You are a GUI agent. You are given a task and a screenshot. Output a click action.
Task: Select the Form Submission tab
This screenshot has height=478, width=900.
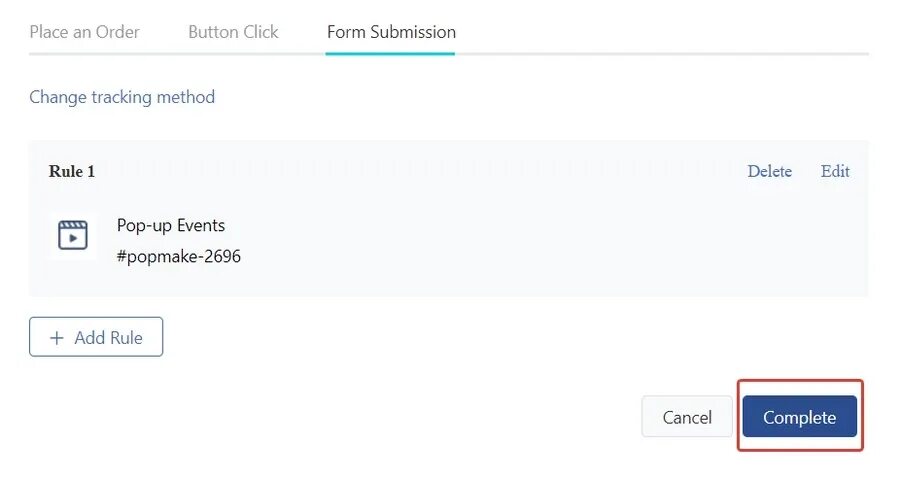click(x=391, y=32)
